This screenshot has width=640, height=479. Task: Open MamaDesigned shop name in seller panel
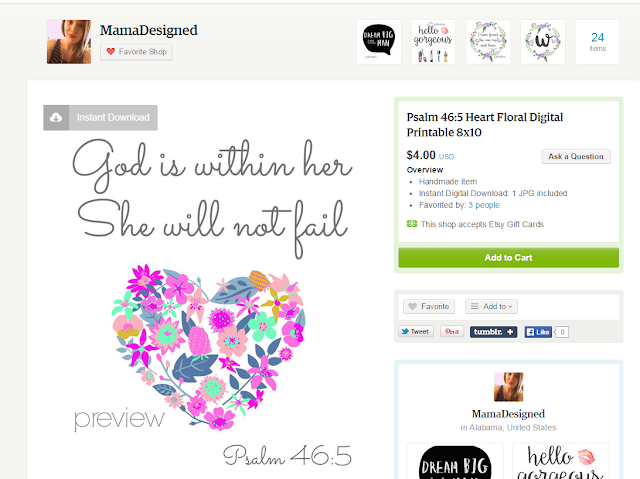[x=508, y=414]
